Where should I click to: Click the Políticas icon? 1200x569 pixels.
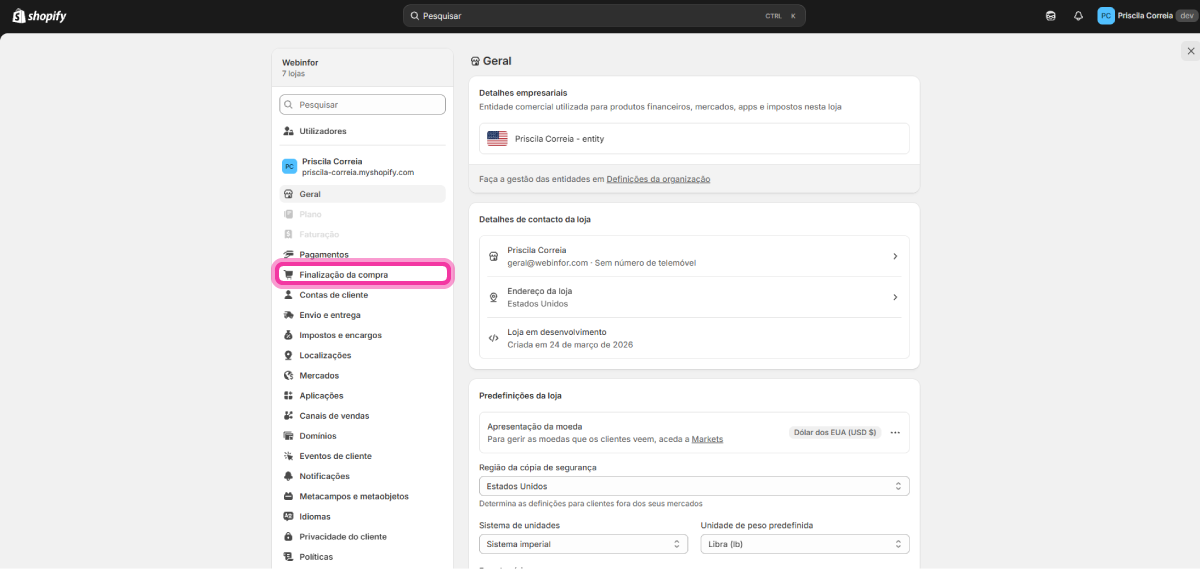(x=288, y=556)
